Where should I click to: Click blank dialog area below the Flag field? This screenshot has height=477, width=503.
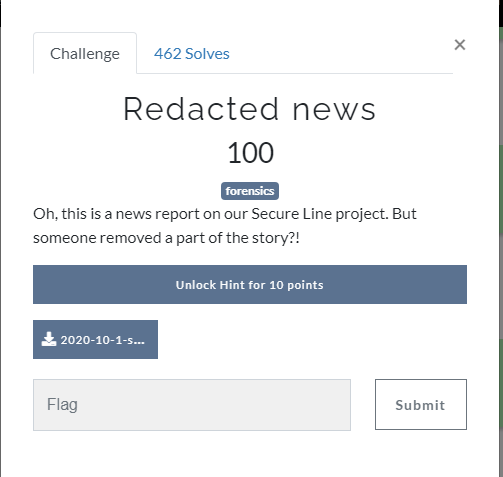tap(250, 453)
